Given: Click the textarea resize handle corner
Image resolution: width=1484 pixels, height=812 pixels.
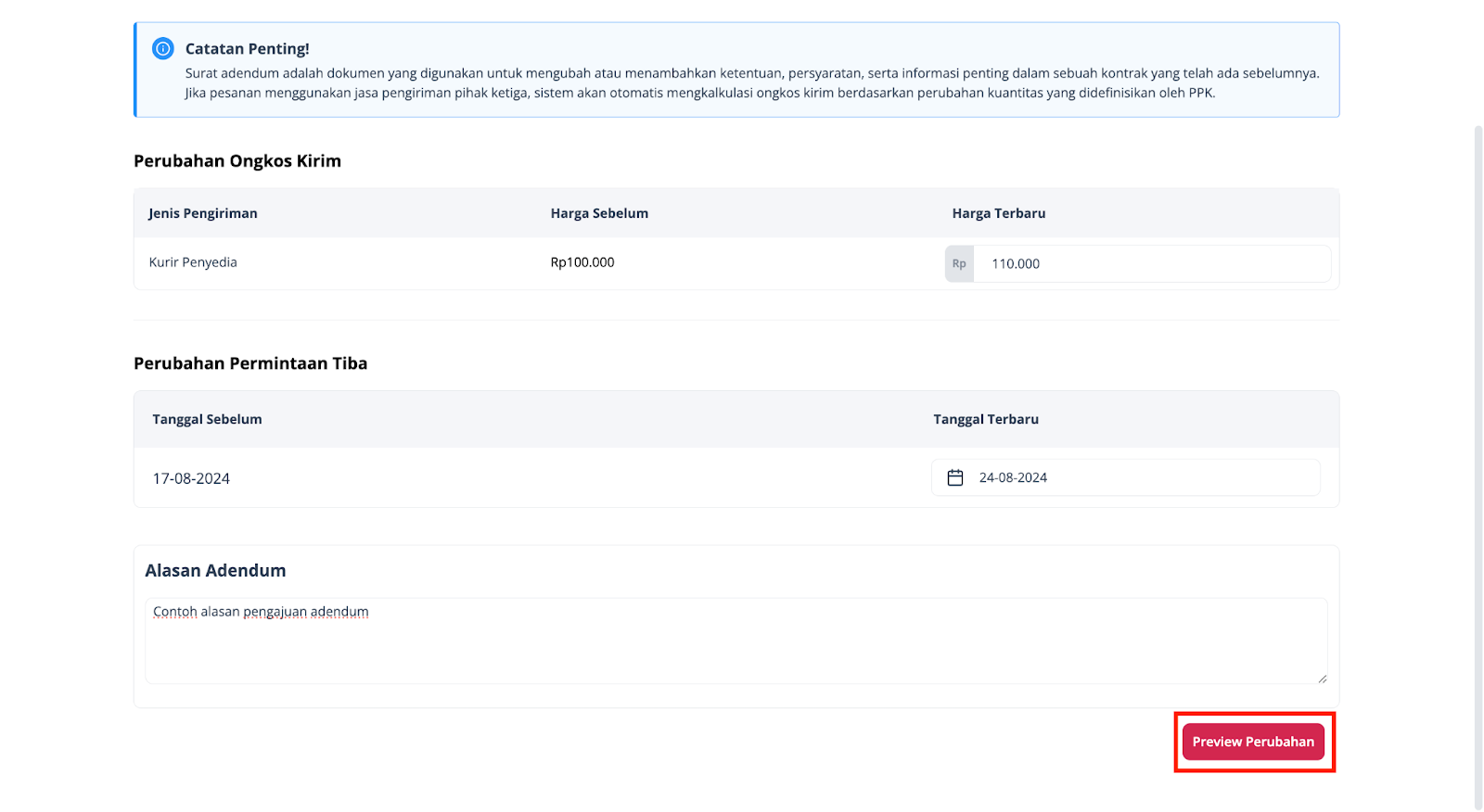Looking at the screenshot, I should (x=1322, y=679).
